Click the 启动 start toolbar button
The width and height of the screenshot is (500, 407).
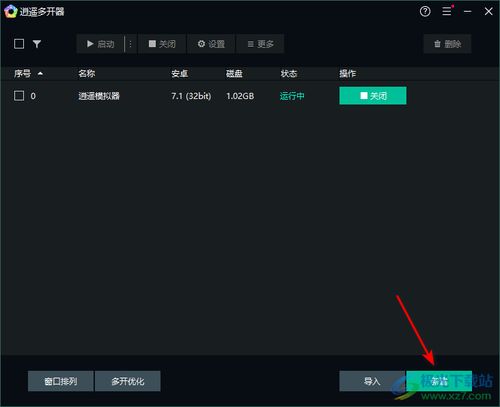[x=100, y=44]
